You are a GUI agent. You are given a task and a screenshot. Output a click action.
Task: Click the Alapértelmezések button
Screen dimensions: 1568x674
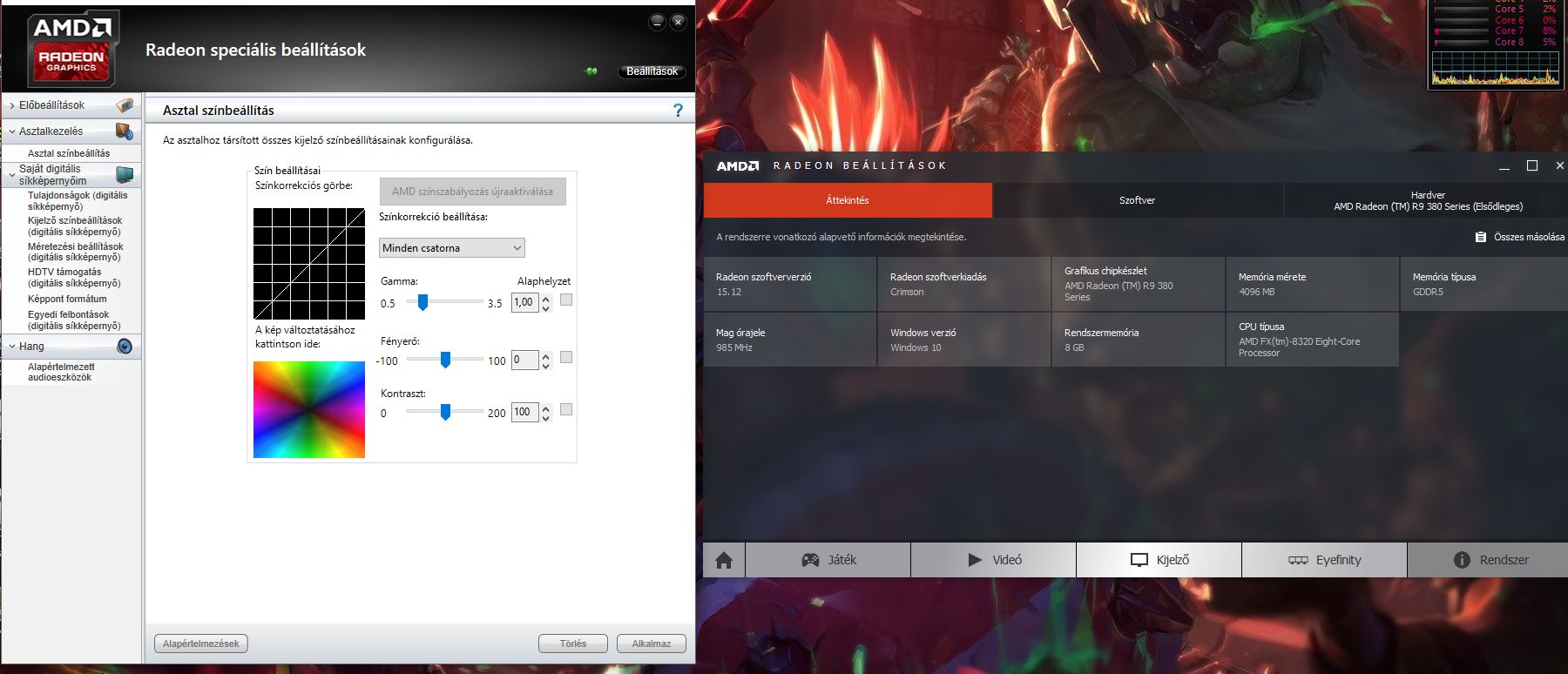(201, 644)
